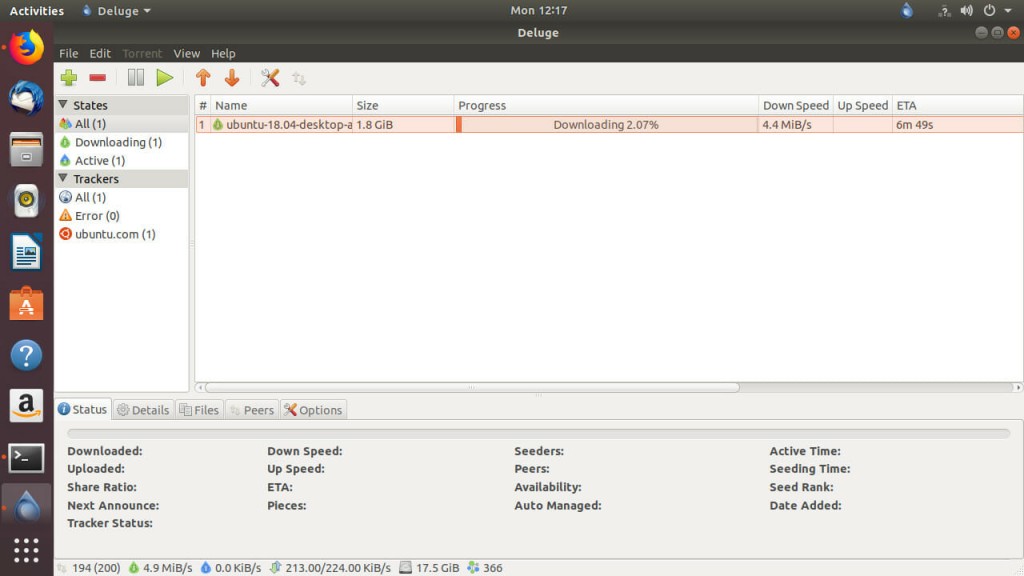Viewport: 1024px width, 576px height.
Task: Open the Amazon dock launcher
Action: pos(26,406)
